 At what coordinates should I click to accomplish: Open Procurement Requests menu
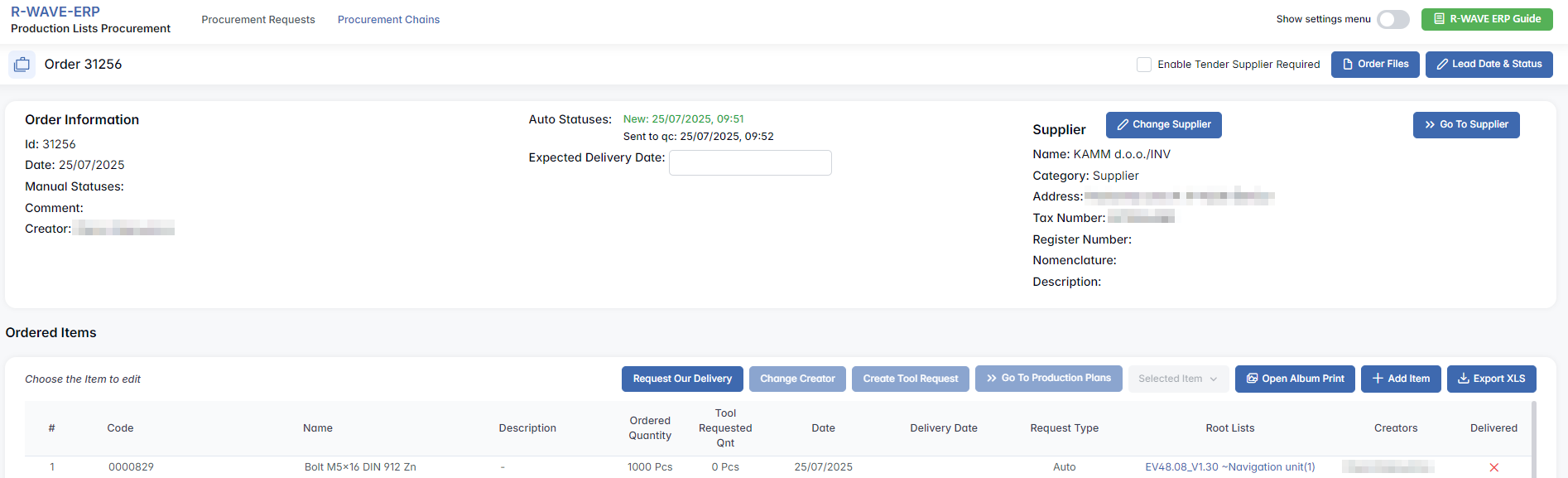coord(258,20)
